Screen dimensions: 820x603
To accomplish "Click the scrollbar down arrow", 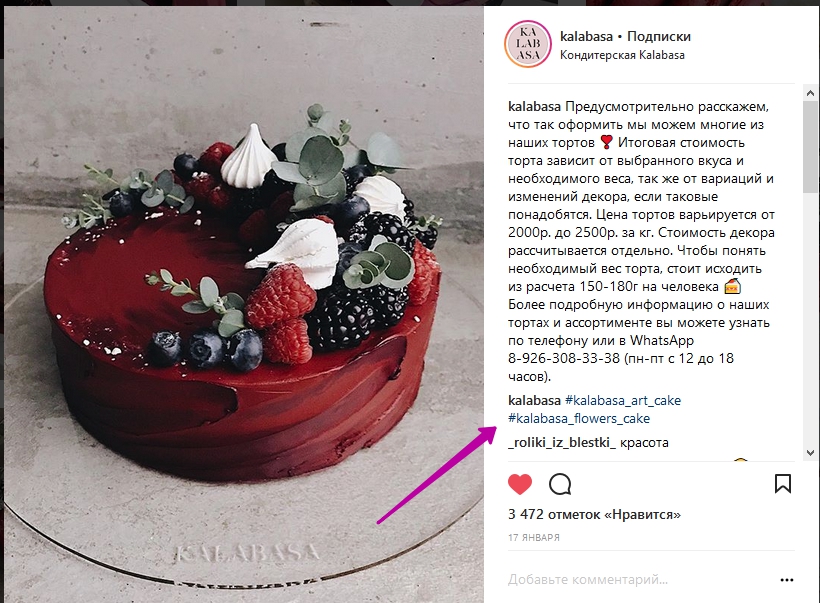I will (x=811, y=453).
